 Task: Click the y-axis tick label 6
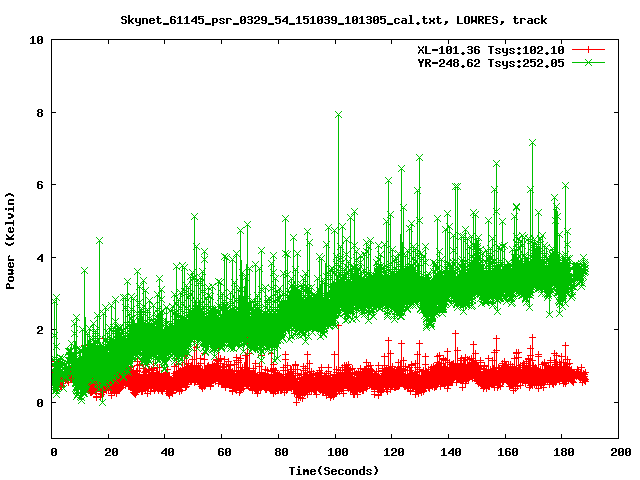(39, 185)
